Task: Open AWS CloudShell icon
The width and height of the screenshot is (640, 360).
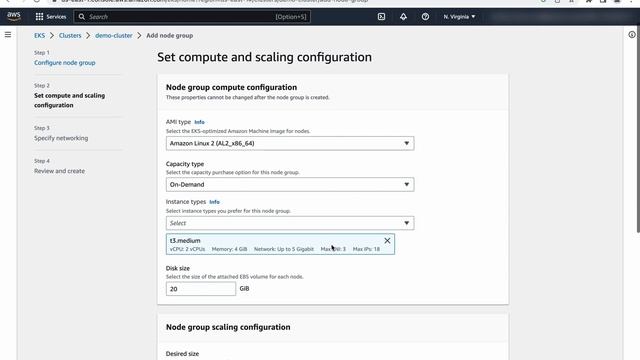Action: pyautogui.click(x=381, y=17)
